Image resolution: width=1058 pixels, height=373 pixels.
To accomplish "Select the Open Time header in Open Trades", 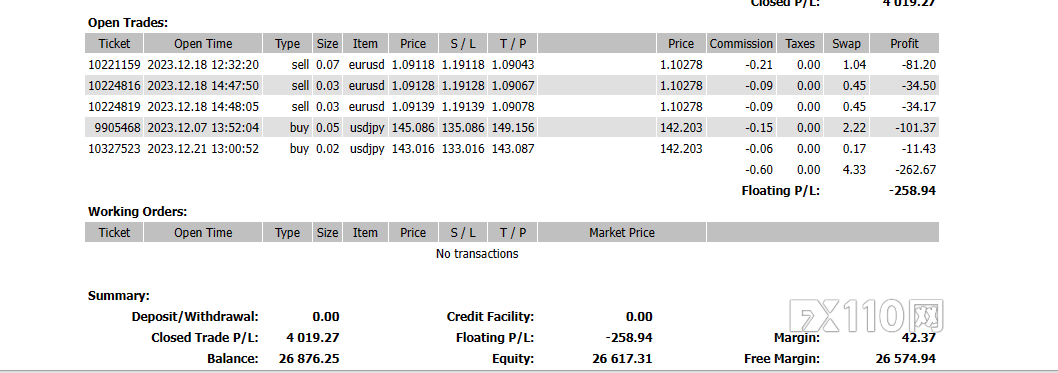I will coord(203,44).
